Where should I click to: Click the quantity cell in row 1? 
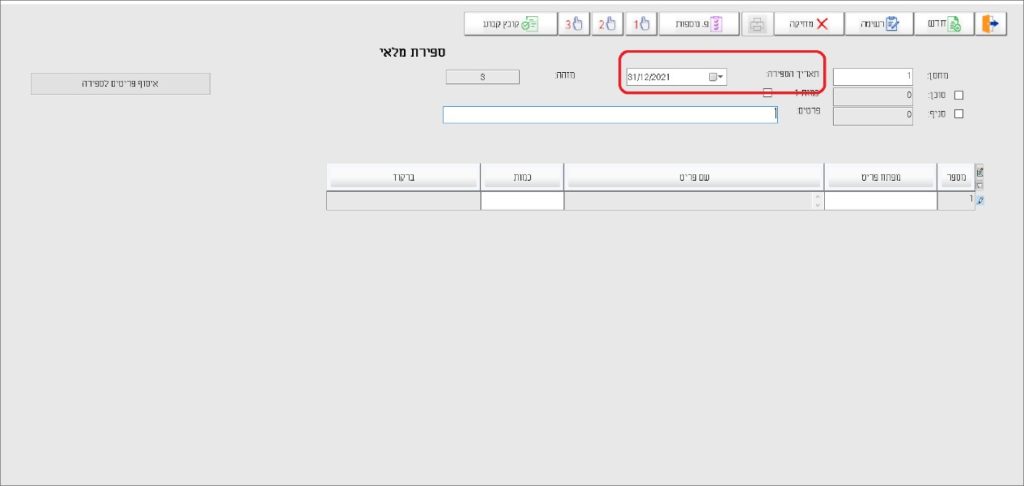522,201
